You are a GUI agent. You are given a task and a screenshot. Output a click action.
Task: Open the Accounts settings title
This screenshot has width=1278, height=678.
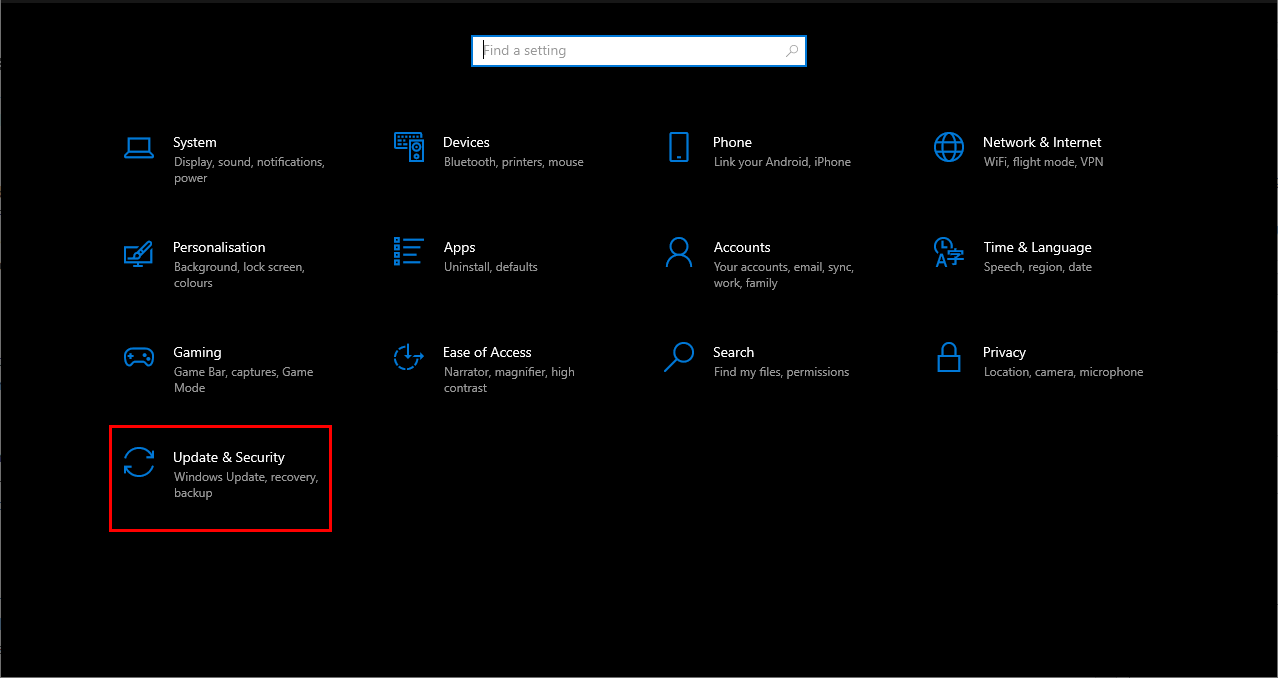click(x=742, y=247)
